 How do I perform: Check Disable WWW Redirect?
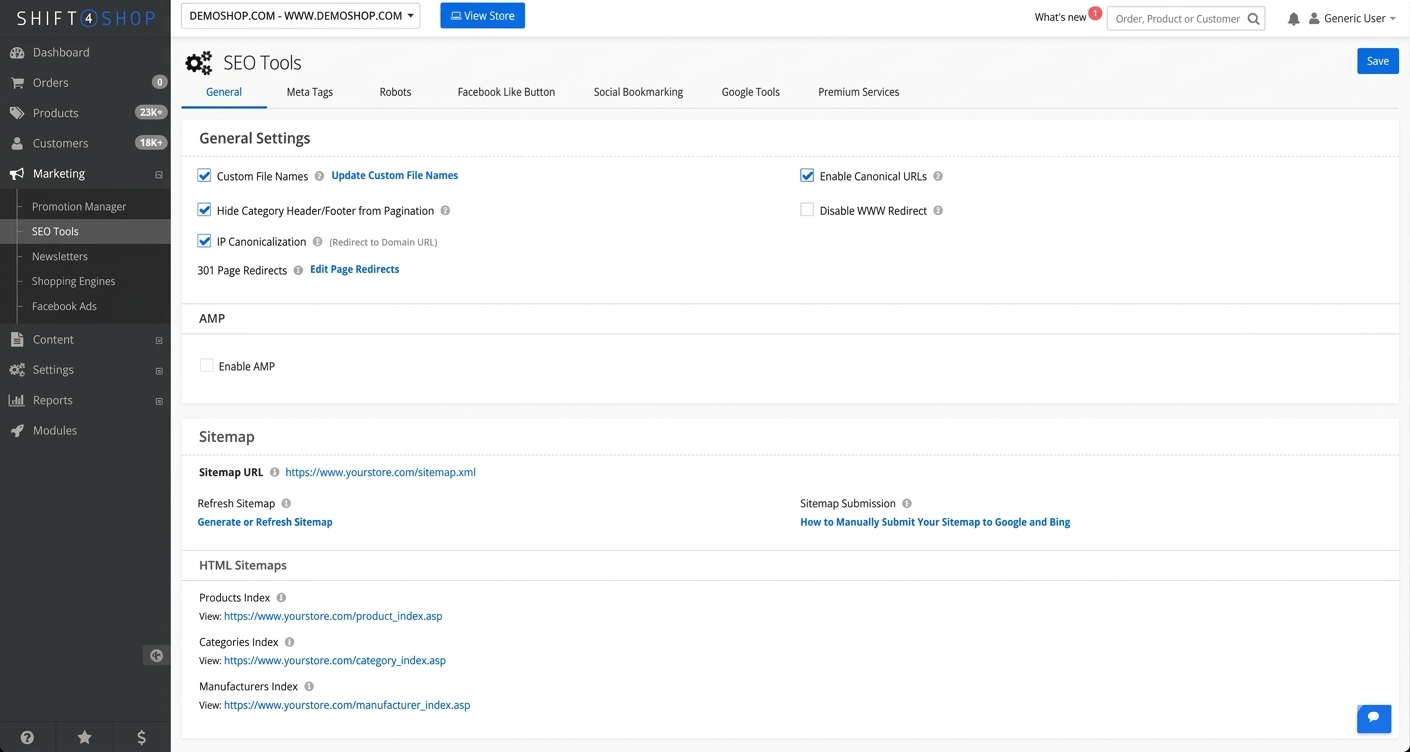[806, 210]
